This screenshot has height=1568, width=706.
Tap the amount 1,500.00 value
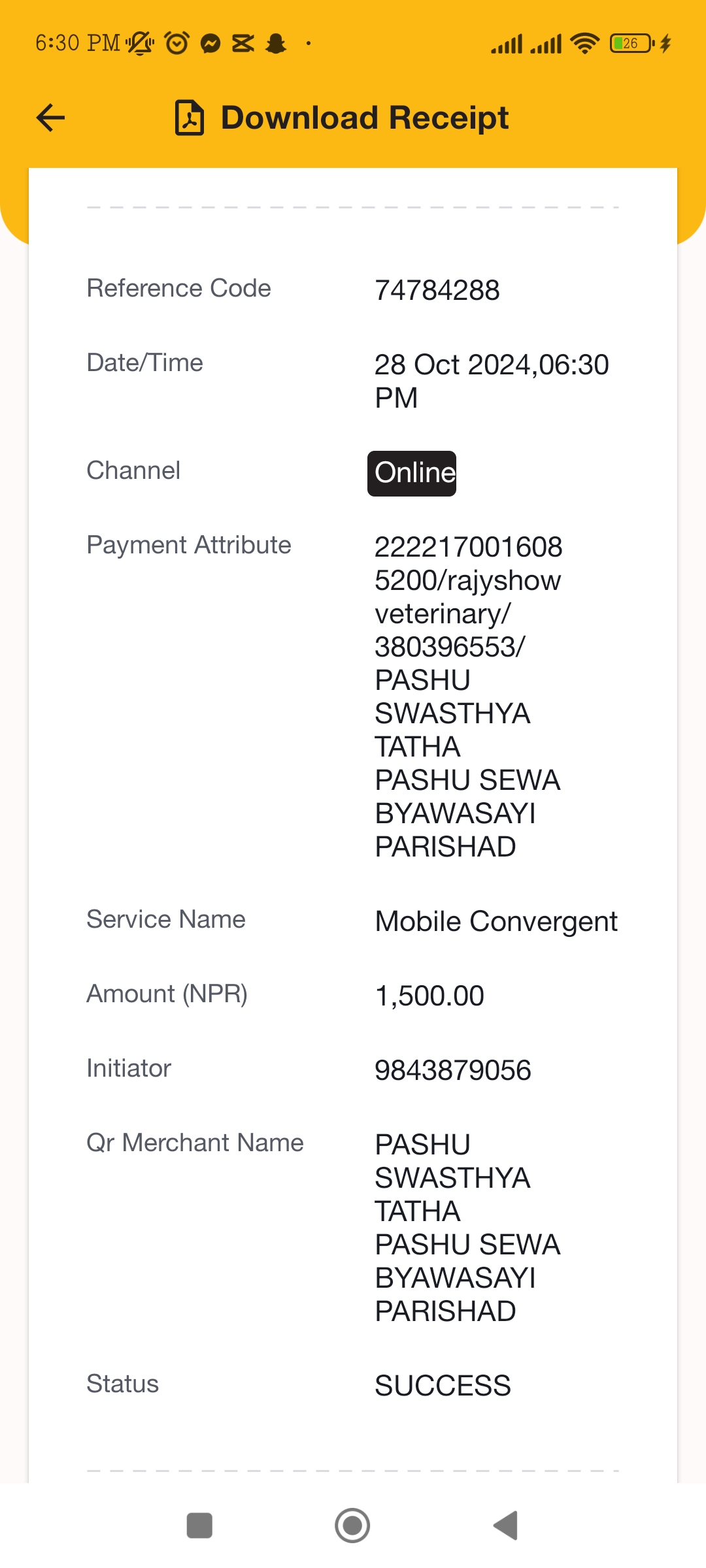429,996
